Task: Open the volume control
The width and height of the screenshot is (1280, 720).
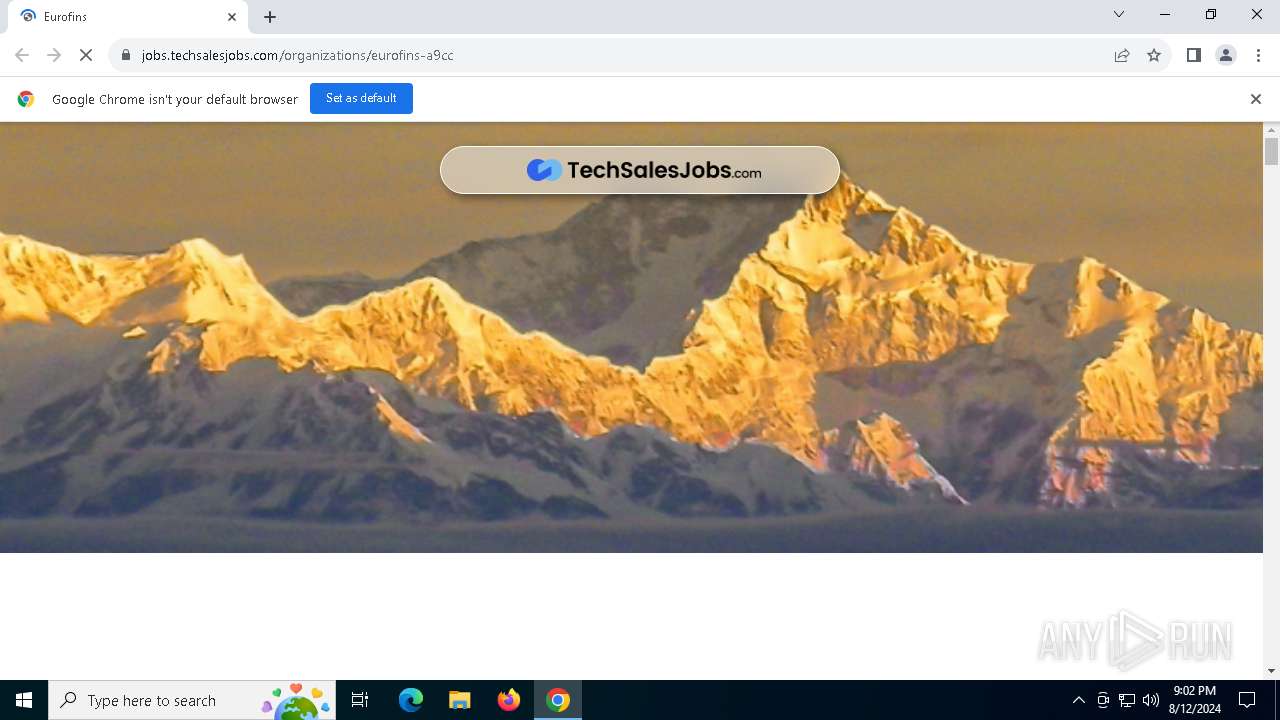Action: 1151,700
